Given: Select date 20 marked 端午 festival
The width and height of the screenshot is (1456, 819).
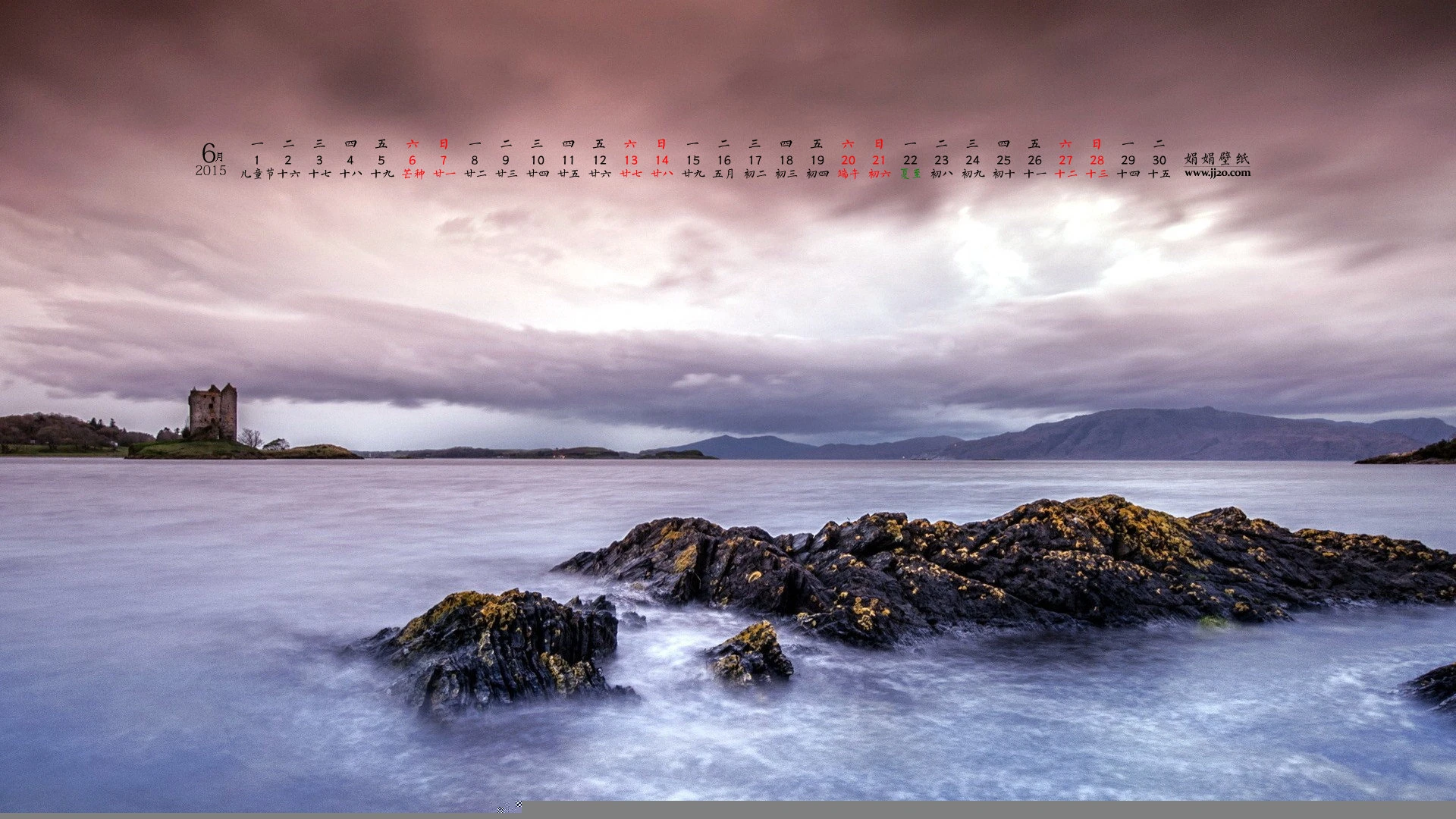Looking at the screenshot, I should pyautogui.click(x=849, y=160).
